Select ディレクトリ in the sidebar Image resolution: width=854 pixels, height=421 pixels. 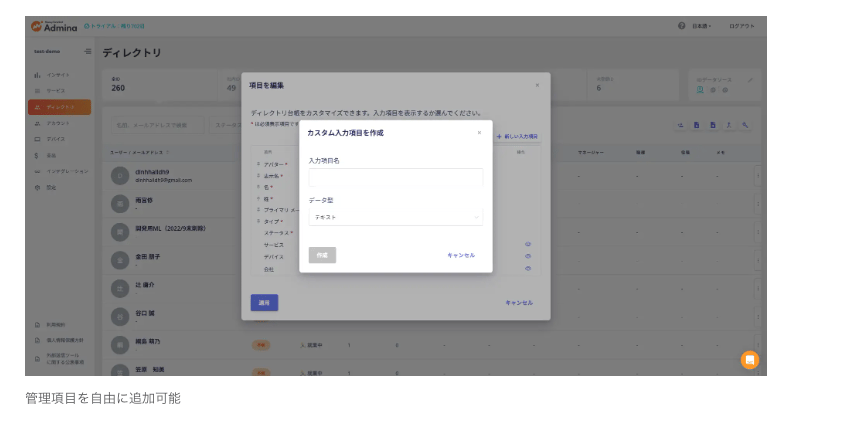tap(59, 107)
